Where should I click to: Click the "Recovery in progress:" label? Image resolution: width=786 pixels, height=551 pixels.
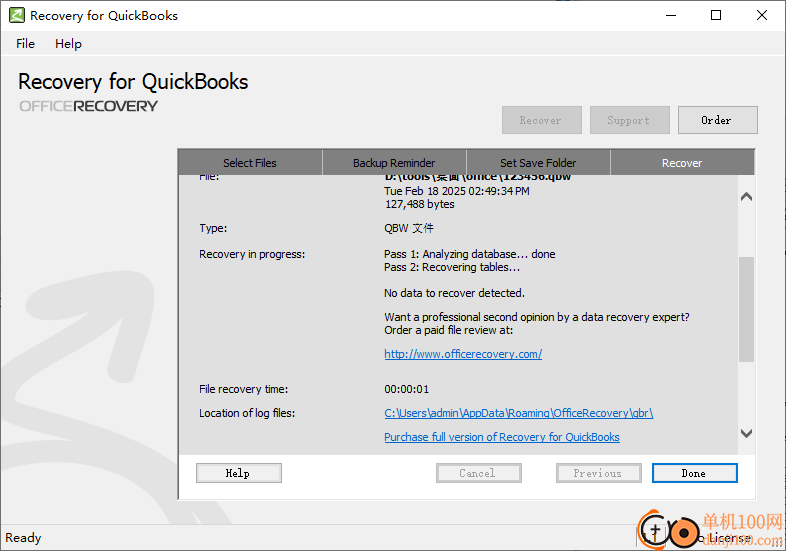coord(252,254)
